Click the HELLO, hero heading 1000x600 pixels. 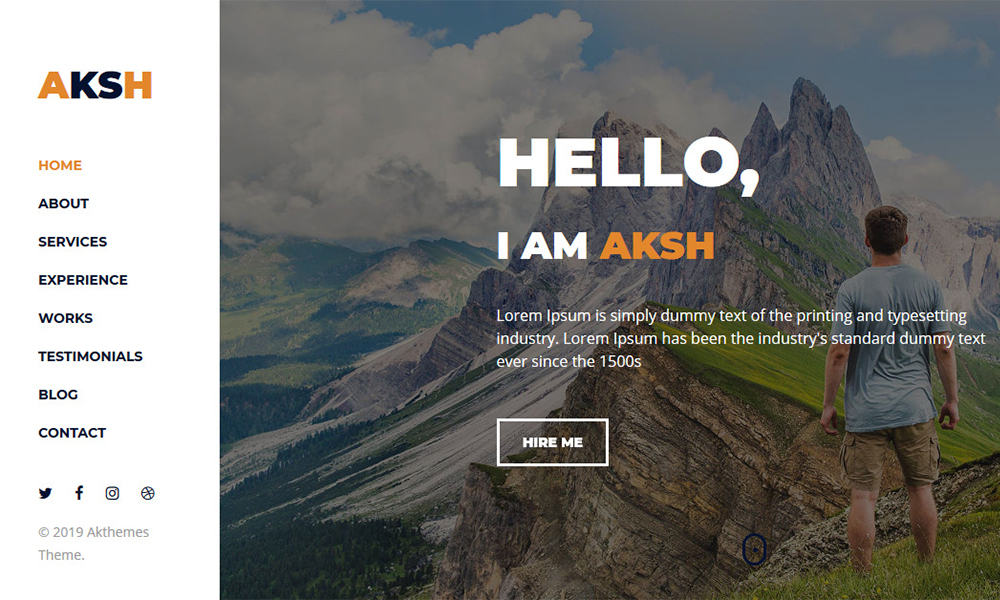[x=628, y=164]
